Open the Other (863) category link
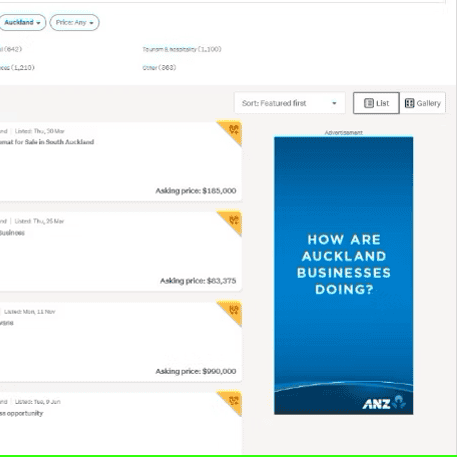 coord(159,68)
